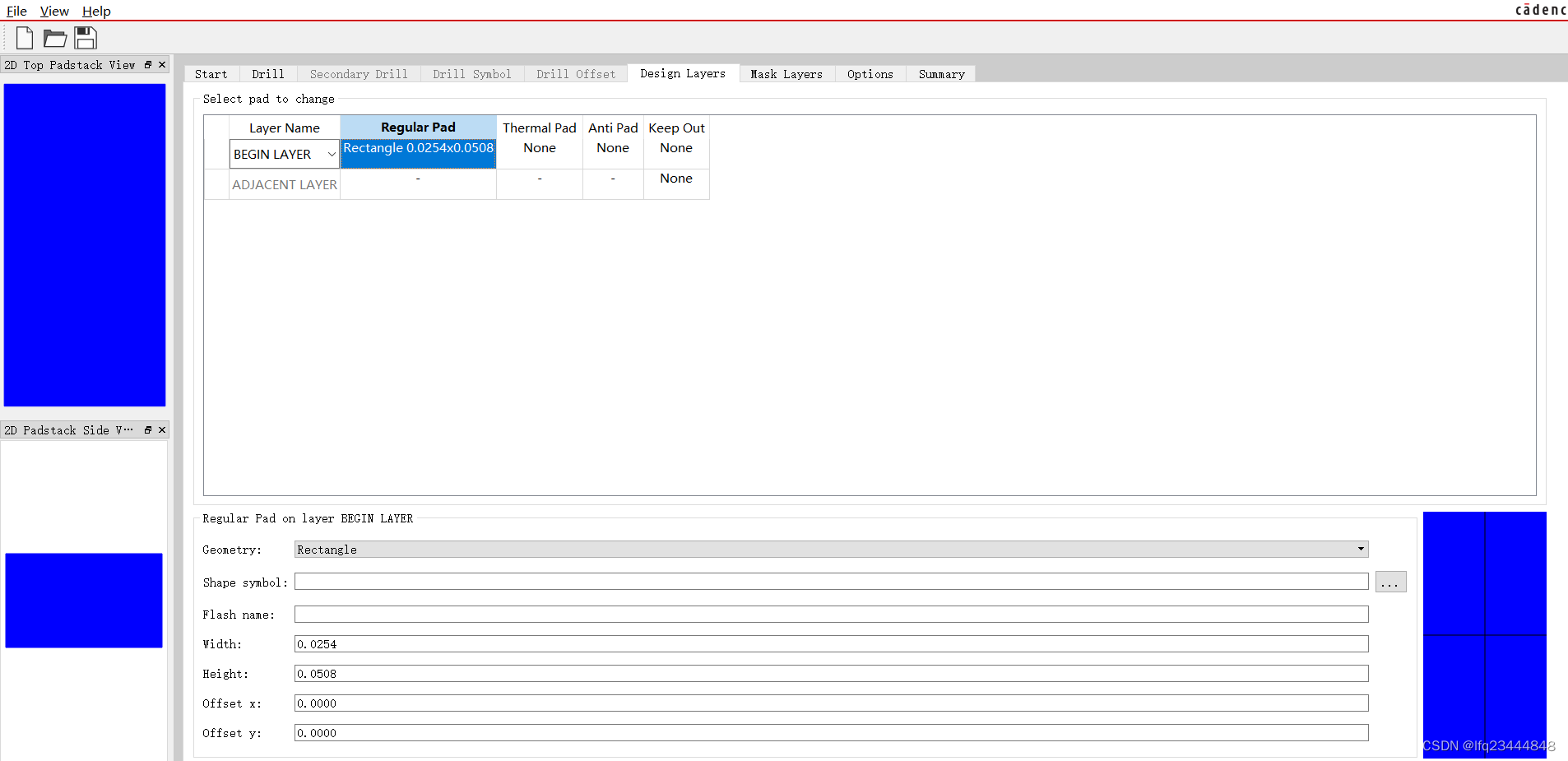Viewport: 1568px width, 761px height.
Task: Click the Layer Name column header
Action: pyautogui.click(x=285, y=128)
